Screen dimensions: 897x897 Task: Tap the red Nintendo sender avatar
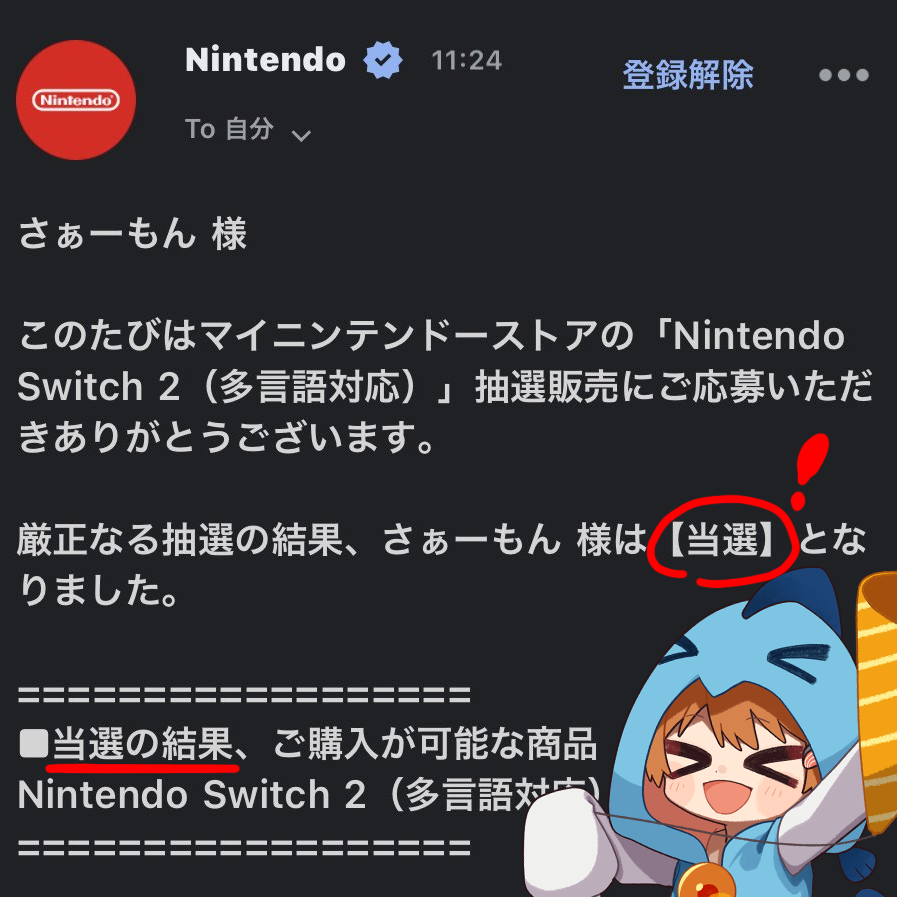point(76,100)
